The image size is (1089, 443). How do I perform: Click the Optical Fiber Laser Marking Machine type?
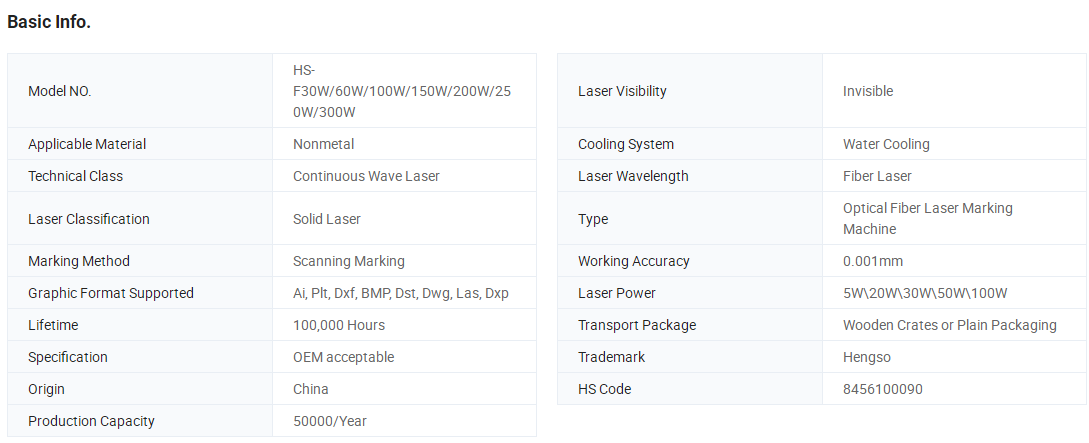point(928,219)
